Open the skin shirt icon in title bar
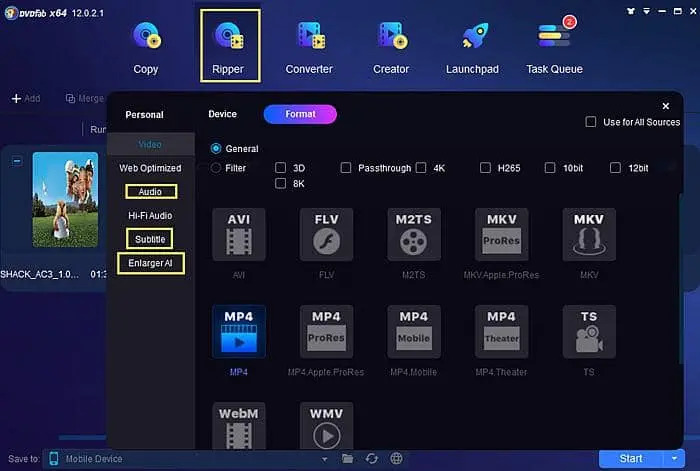Screen dimensions: 700x471 click(x=630, y=11)
